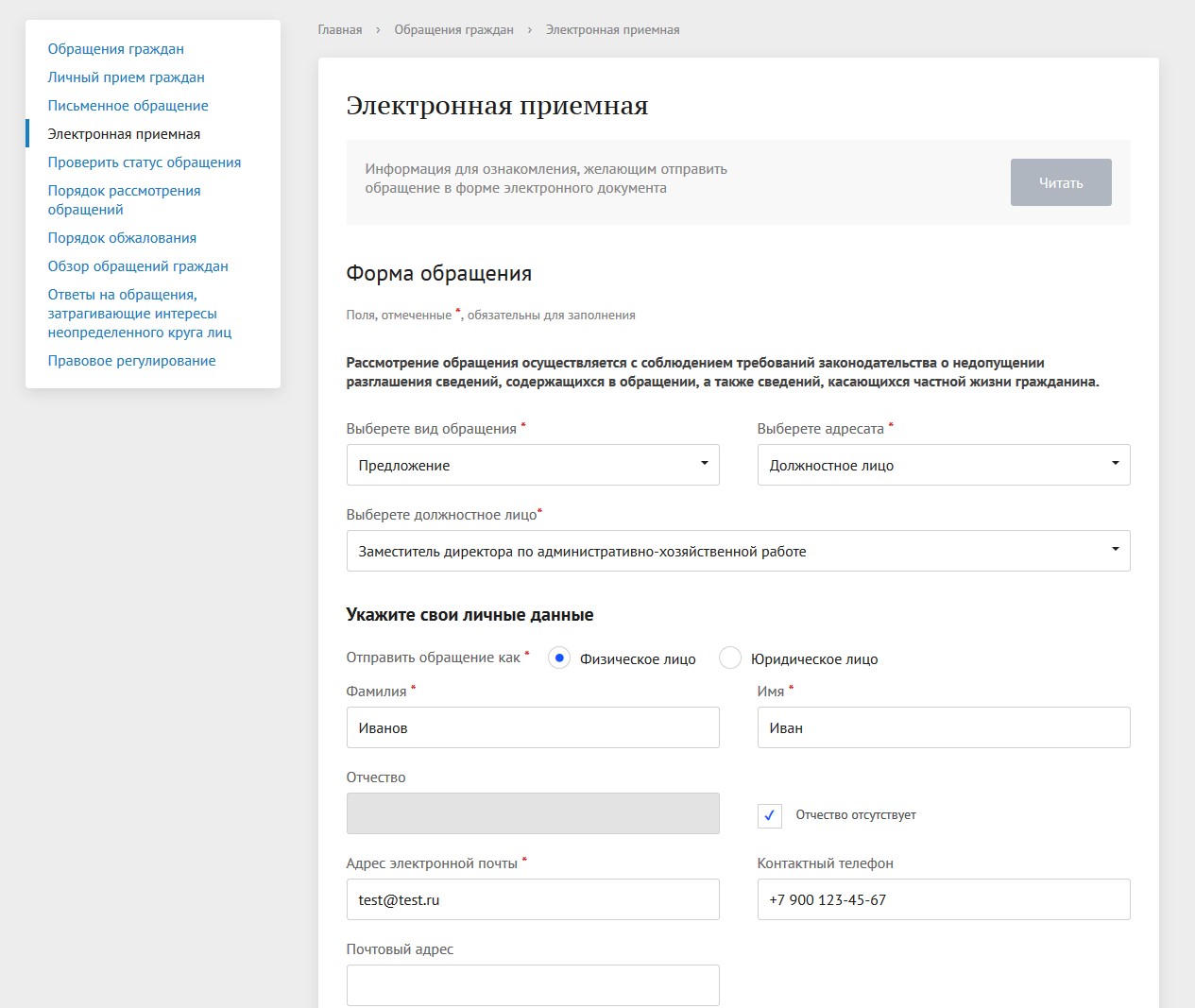Image resolution: width=1195 pixels, height=1008 pixels.
Task: Expand the 'Выберете адресата' dropdown
Action: coord(943,465)
